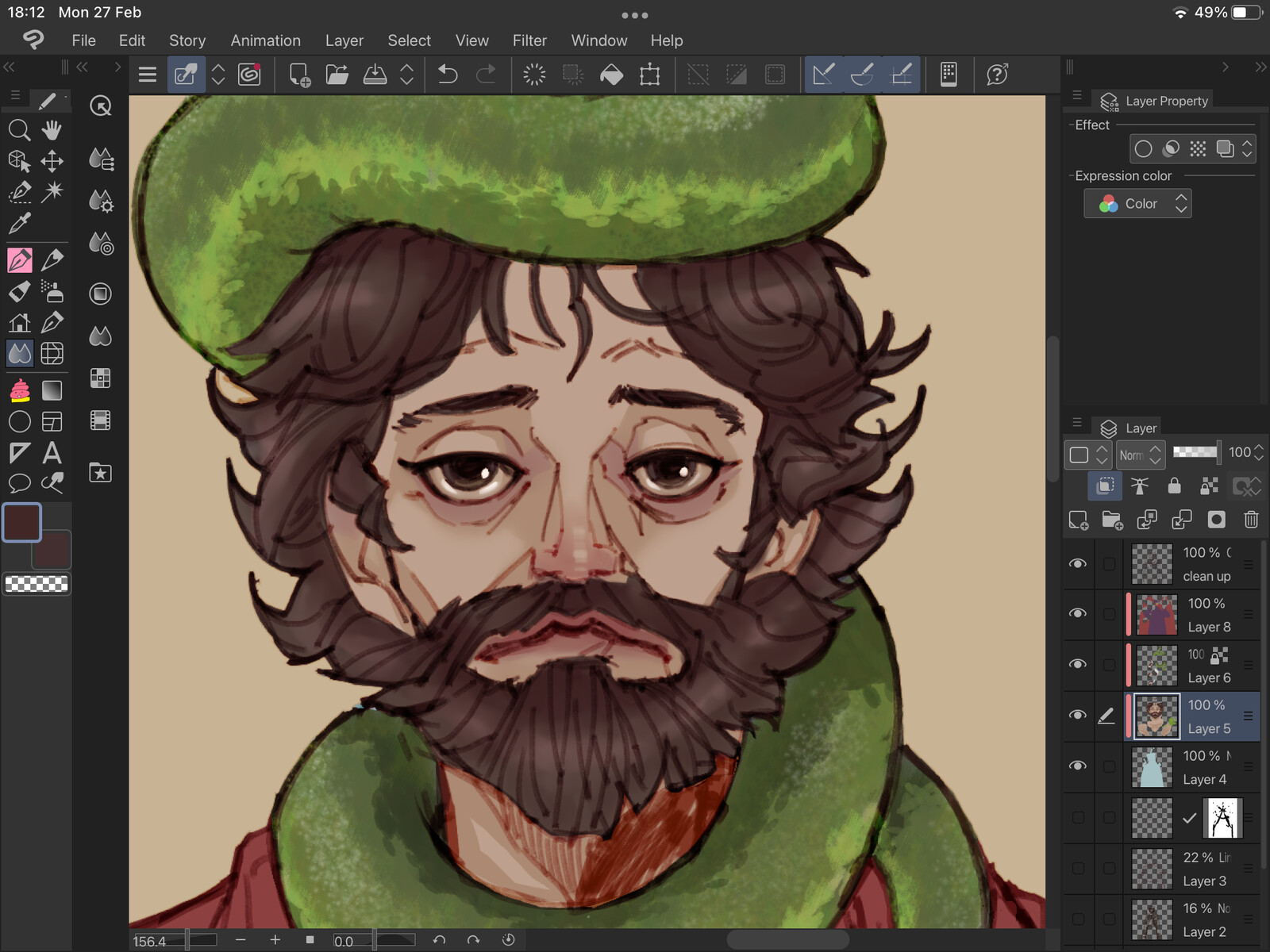Image resolution: width=1270 pixels, height=952 pixels.
Task: Open the layer blending mode dropdown
Action: click(1140, 455)
